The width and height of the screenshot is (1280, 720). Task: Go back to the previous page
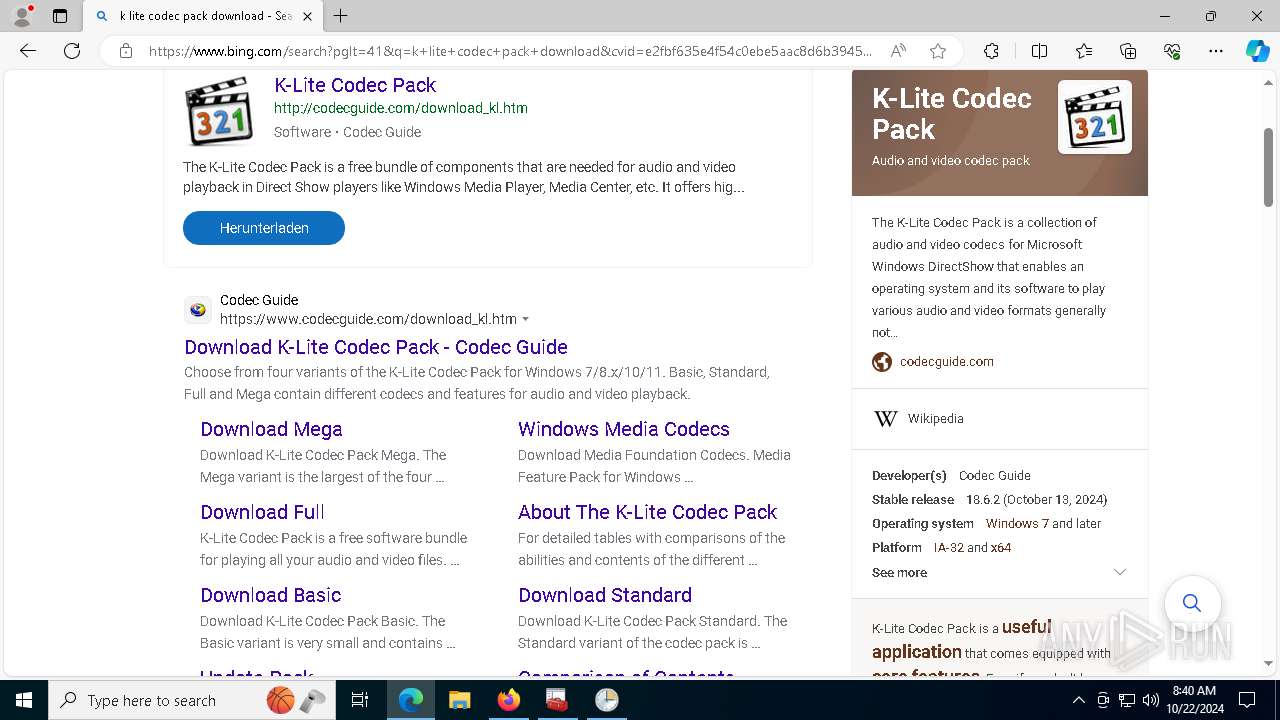tap(28, 51)
